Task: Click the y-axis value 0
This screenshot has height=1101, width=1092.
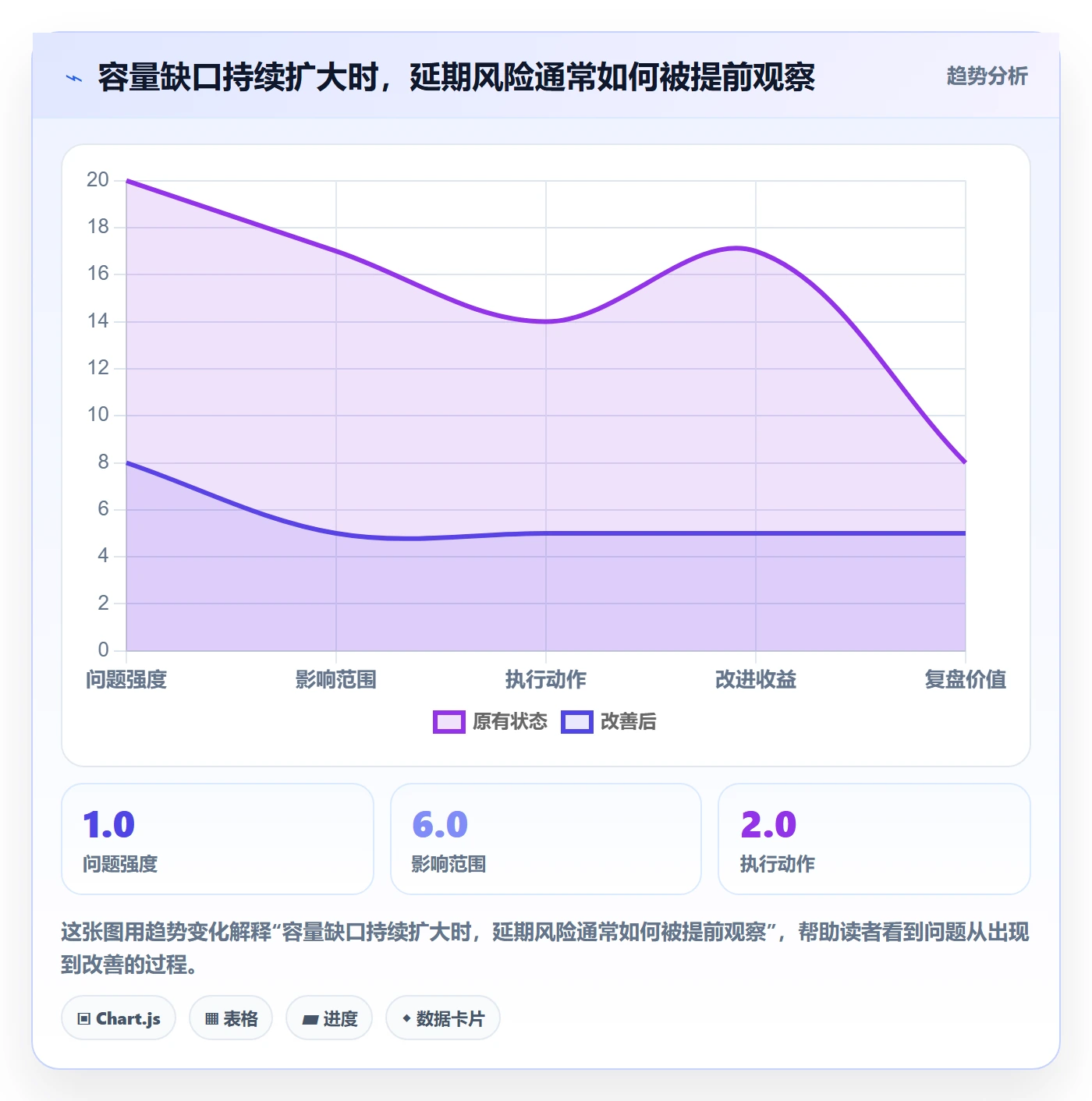Action: pyautogui.click(x=104, y=650)
